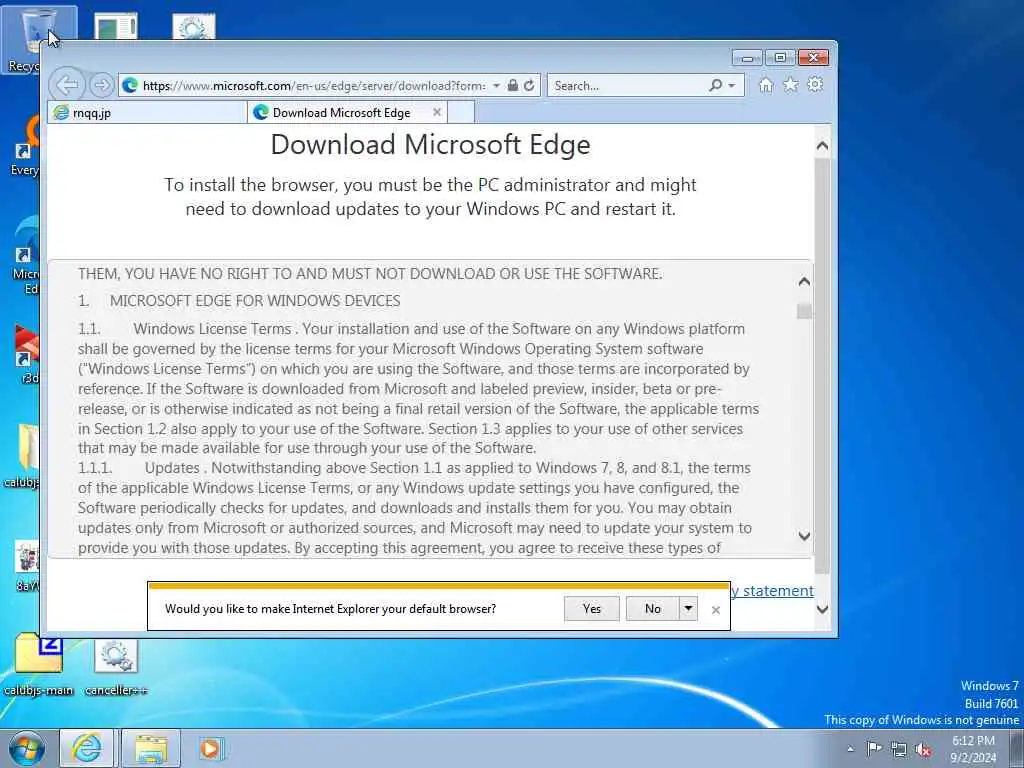The width and height of the screenshot is (1024, 768).
Task: Click Internet Explorer taskbar icon
Action: tap(87, 748)
